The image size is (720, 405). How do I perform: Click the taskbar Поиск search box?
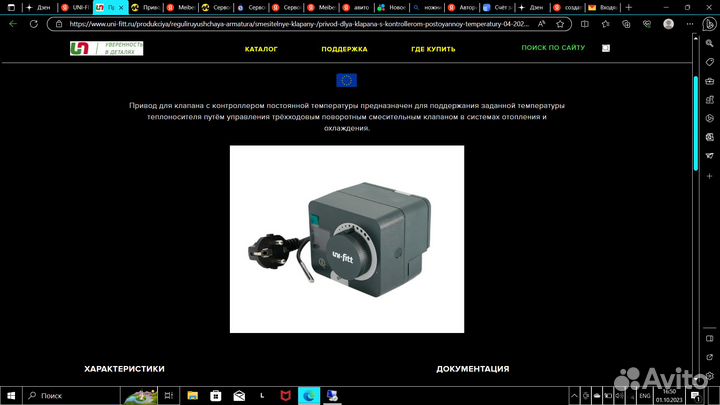click(x=71, y=395)
